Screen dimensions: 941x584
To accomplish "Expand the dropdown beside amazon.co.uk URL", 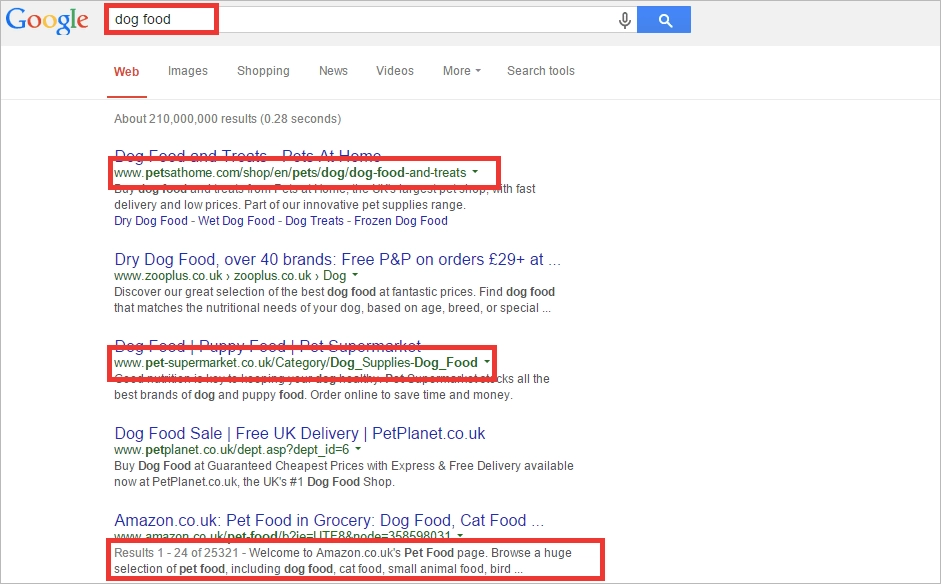I will 459,535.
